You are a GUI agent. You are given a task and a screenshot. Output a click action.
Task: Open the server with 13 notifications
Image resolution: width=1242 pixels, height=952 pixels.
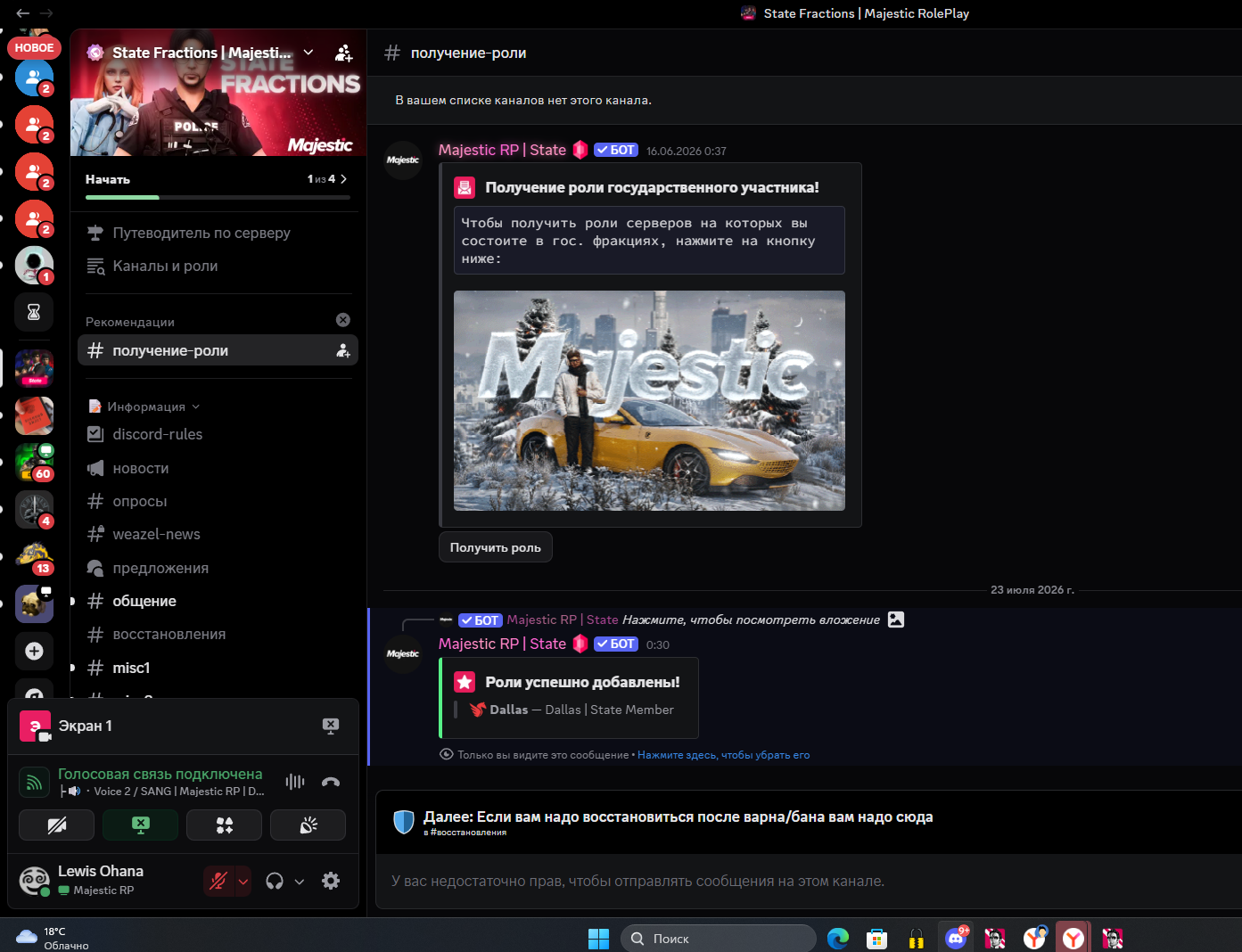click(34, 556)
